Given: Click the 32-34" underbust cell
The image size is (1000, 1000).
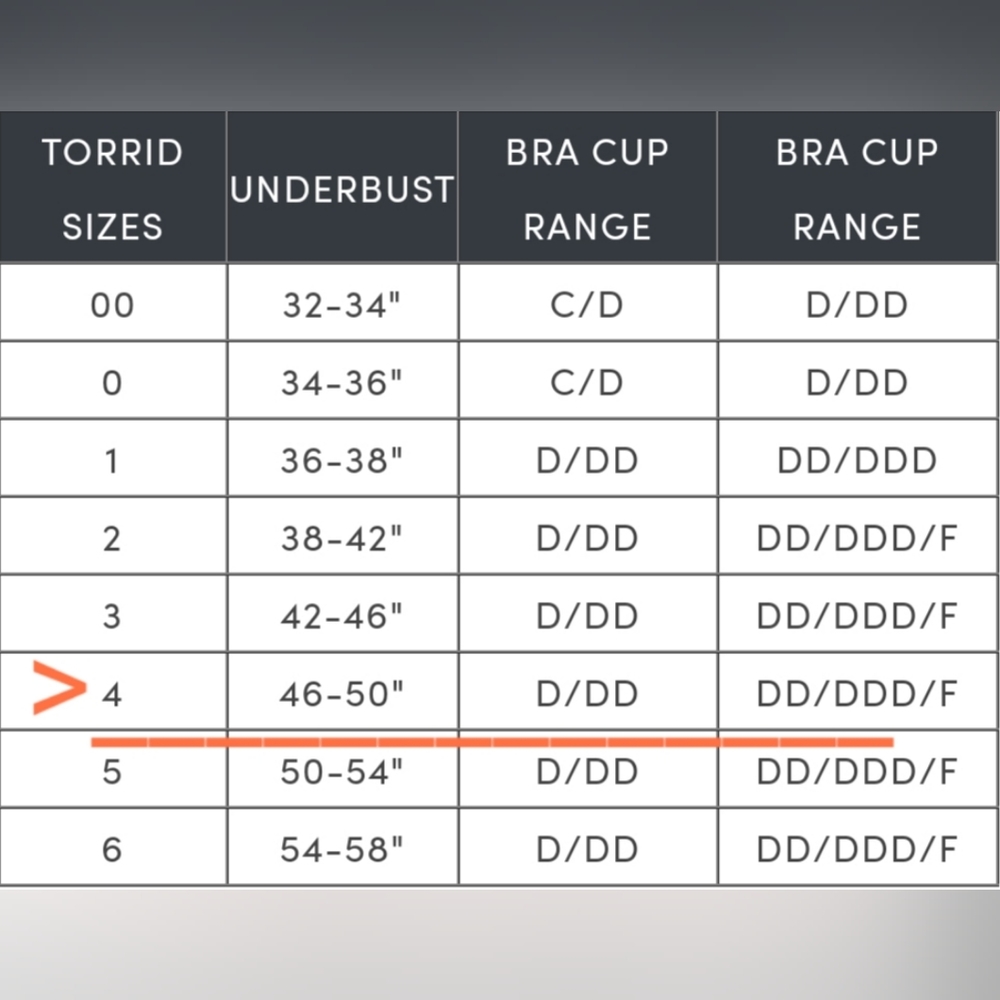Looking at the screenshot, I should [x=342, y=305].
